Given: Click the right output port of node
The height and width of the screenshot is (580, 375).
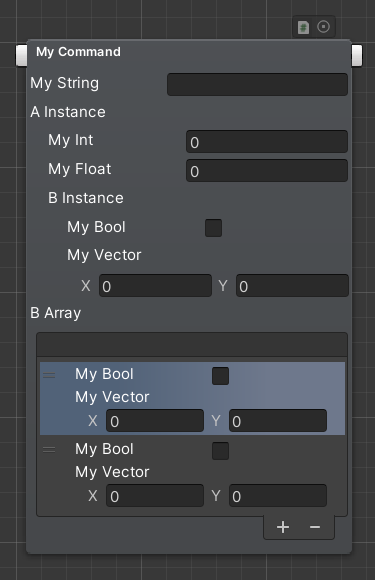Looking at the screenshot, I should click(357, 55).
